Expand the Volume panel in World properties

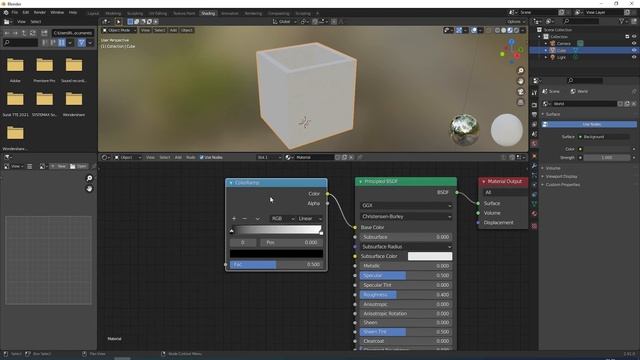[553, 168]
